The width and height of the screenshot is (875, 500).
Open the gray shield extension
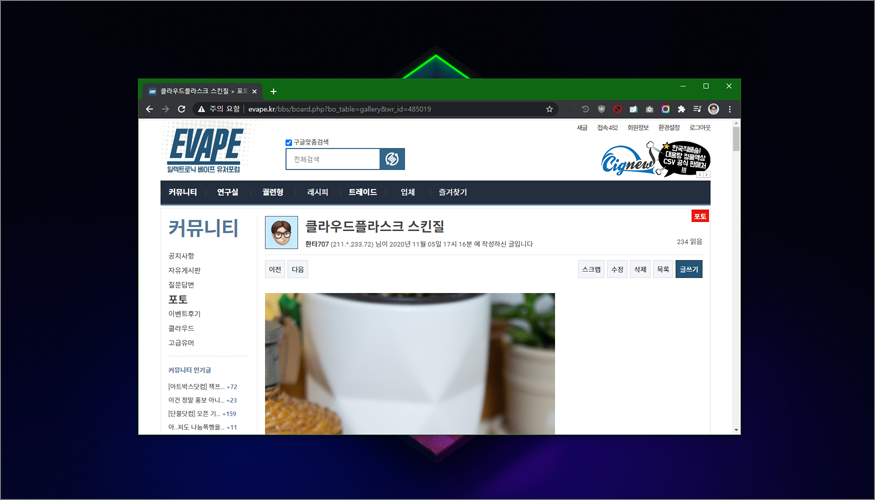point(601,109)
